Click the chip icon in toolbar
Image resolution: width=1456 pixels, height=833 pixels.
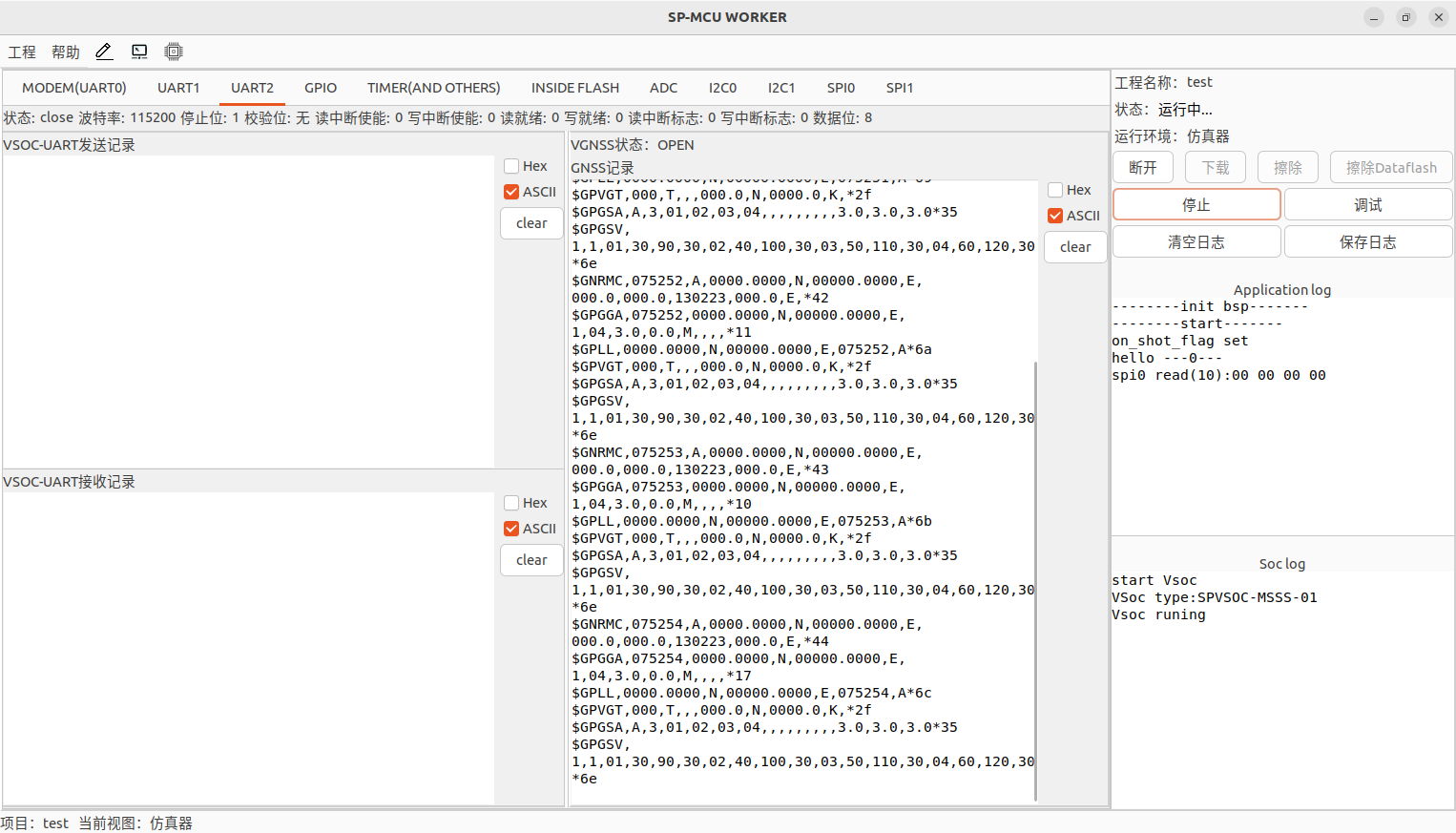pos(173,52)
